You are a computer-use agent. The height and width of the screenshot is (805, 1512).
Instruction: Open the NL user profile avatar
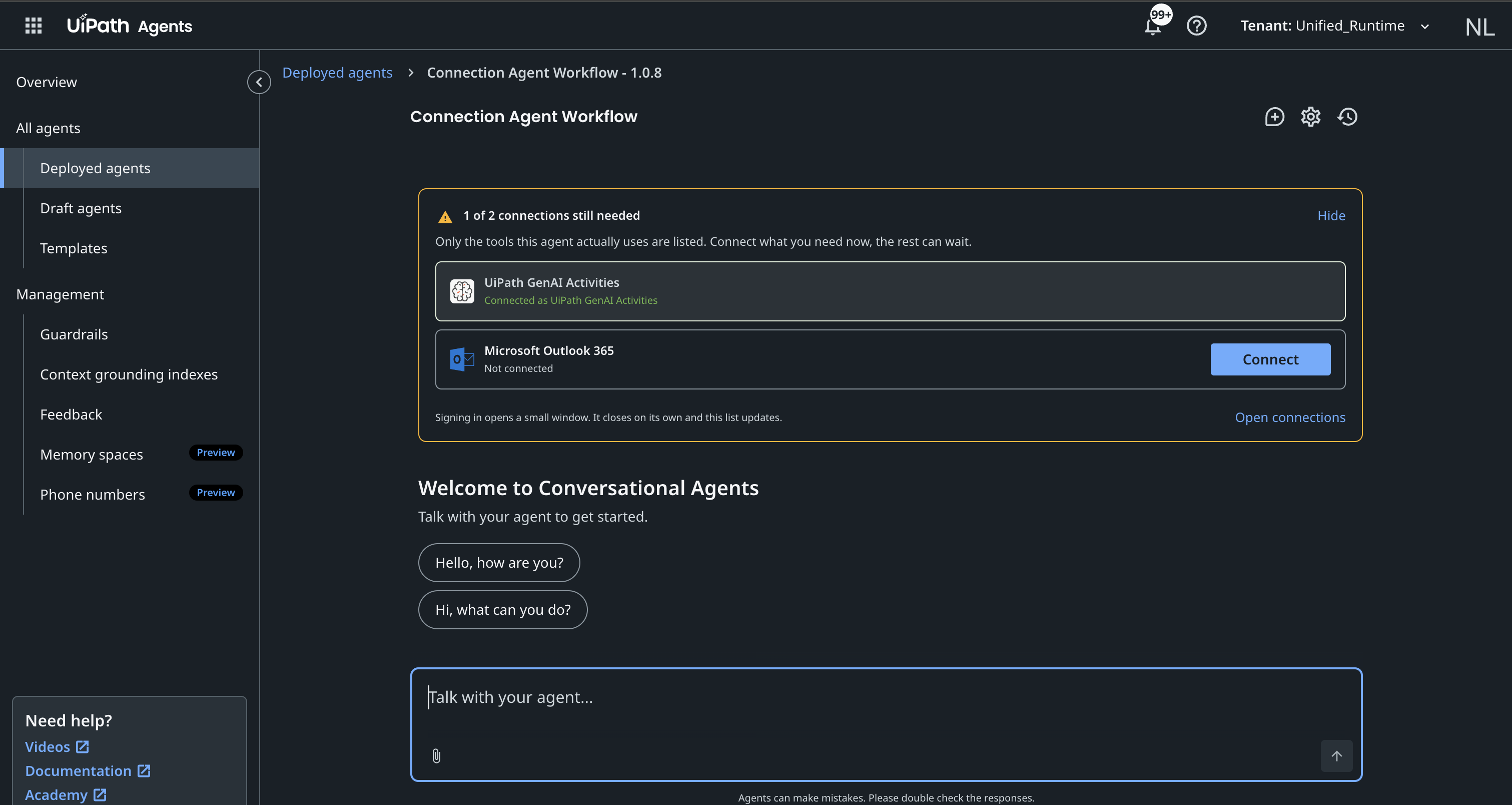point(1479,27)
